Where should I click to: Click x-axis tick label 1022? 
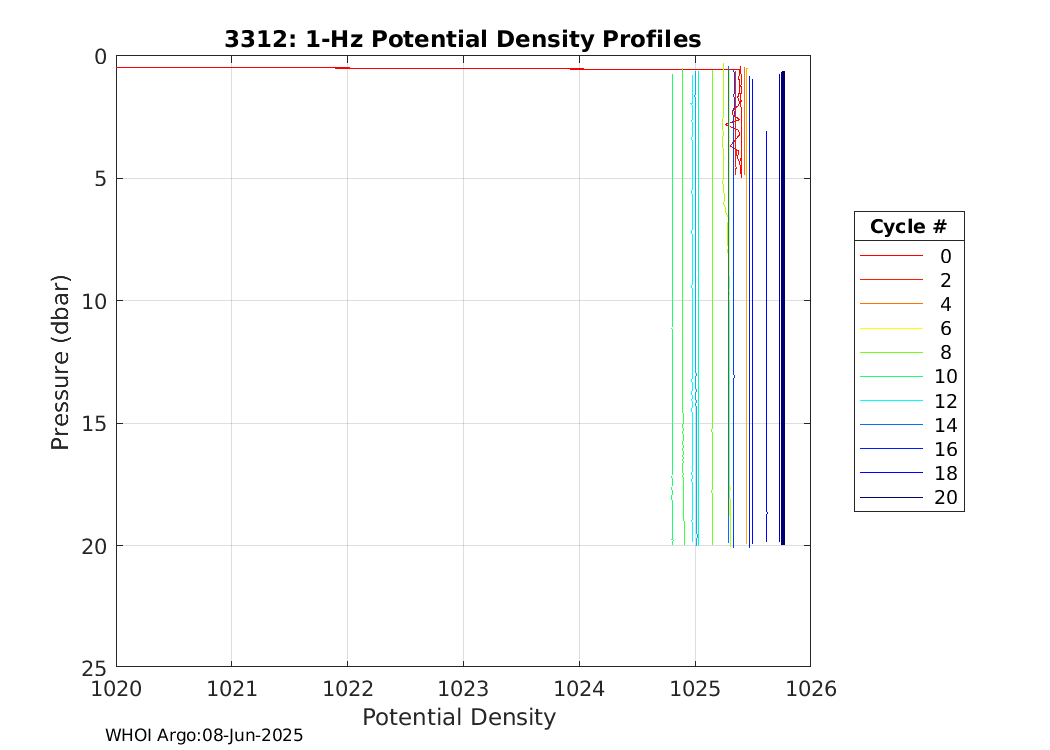click(x=348, y=688)
